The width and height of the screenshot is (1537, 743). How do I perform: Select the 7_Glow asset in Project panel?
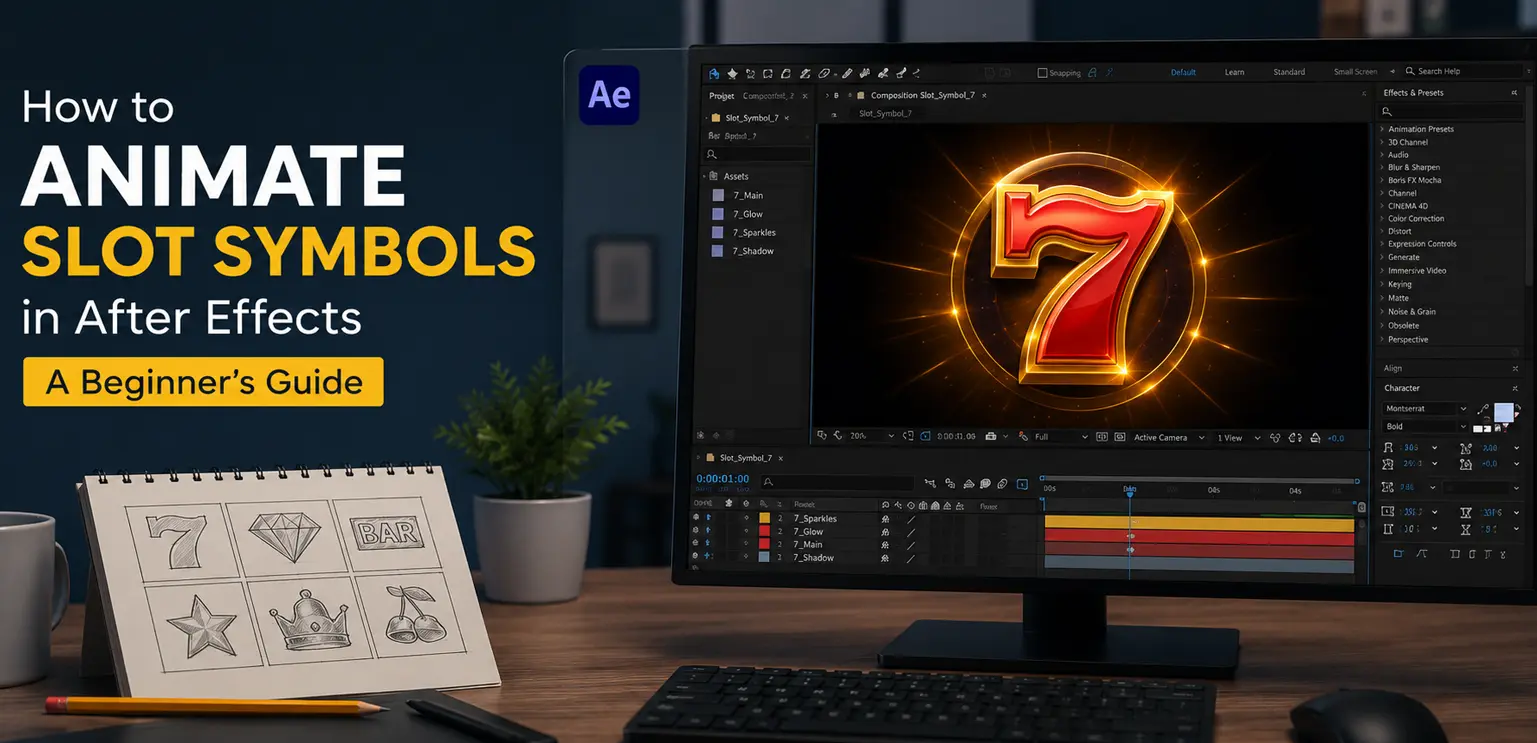[x=747, y=214]
